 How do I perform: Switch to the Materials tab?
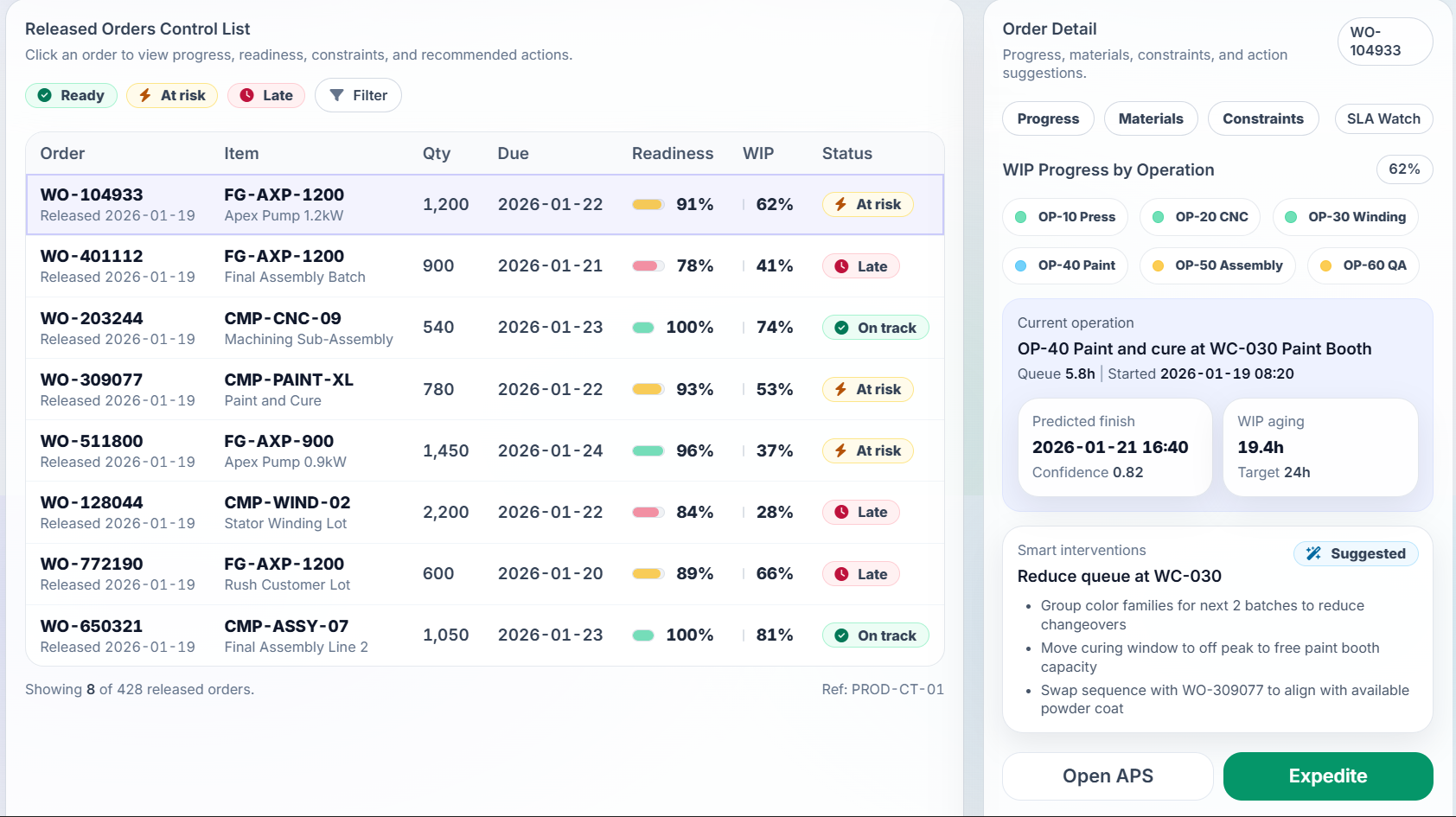coord(1150,119)
